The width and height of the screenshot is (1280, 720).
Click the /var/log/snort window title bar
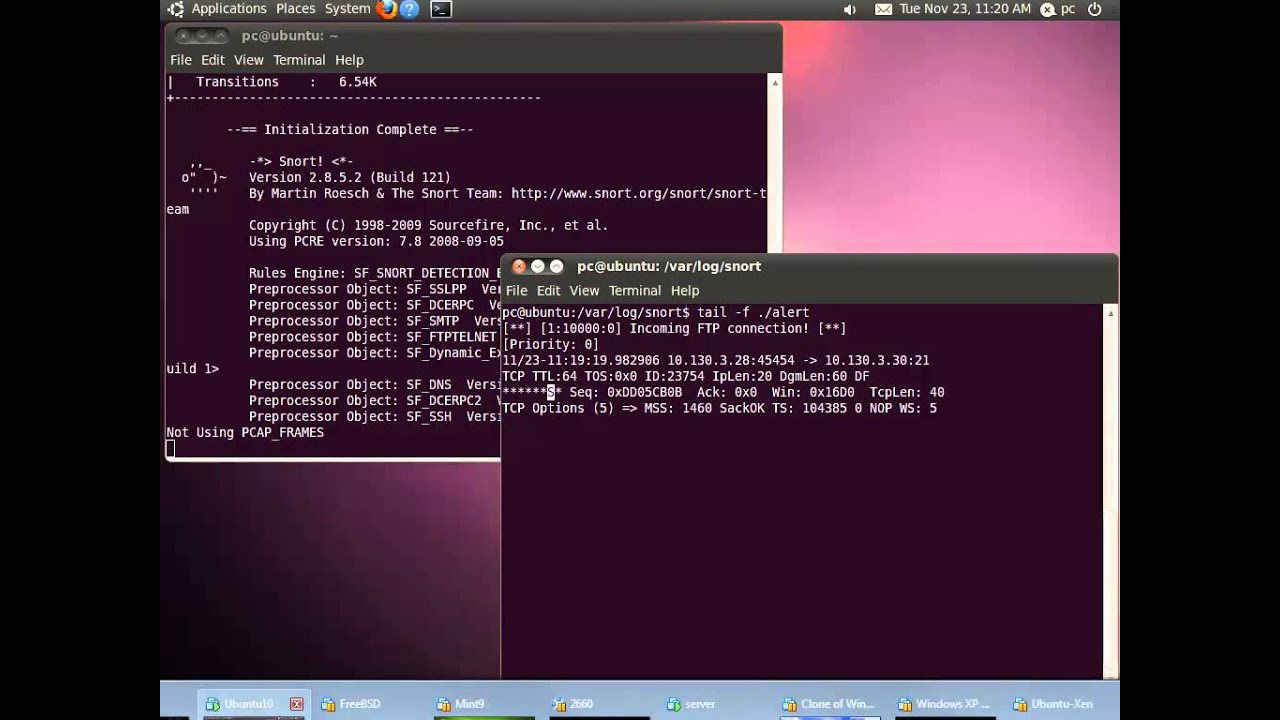(x=810, y=267)
